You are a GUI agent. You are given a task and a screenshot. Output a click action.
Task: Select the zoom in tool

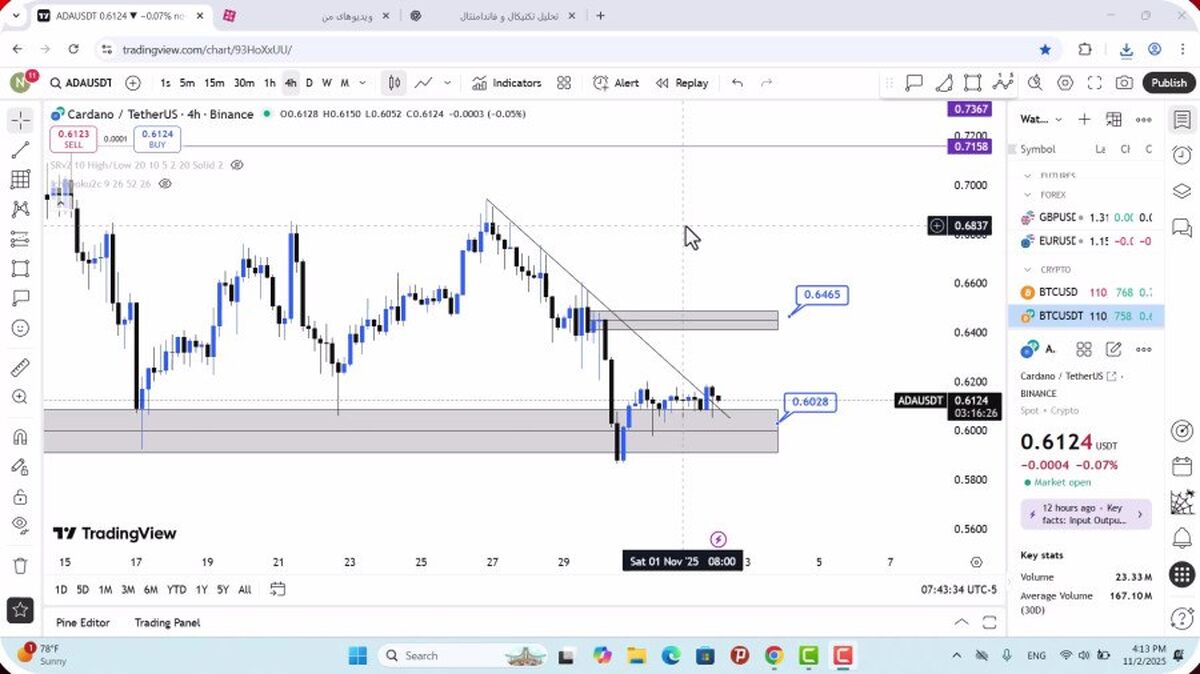pos(20,397)
